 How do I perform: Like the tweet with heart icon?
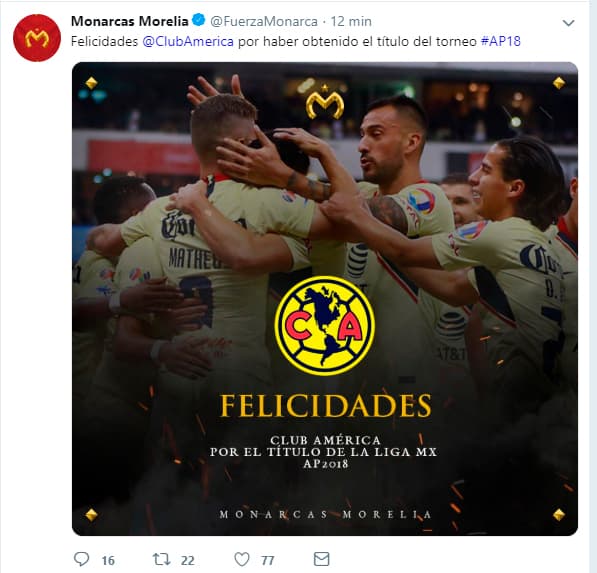point(242,559)
